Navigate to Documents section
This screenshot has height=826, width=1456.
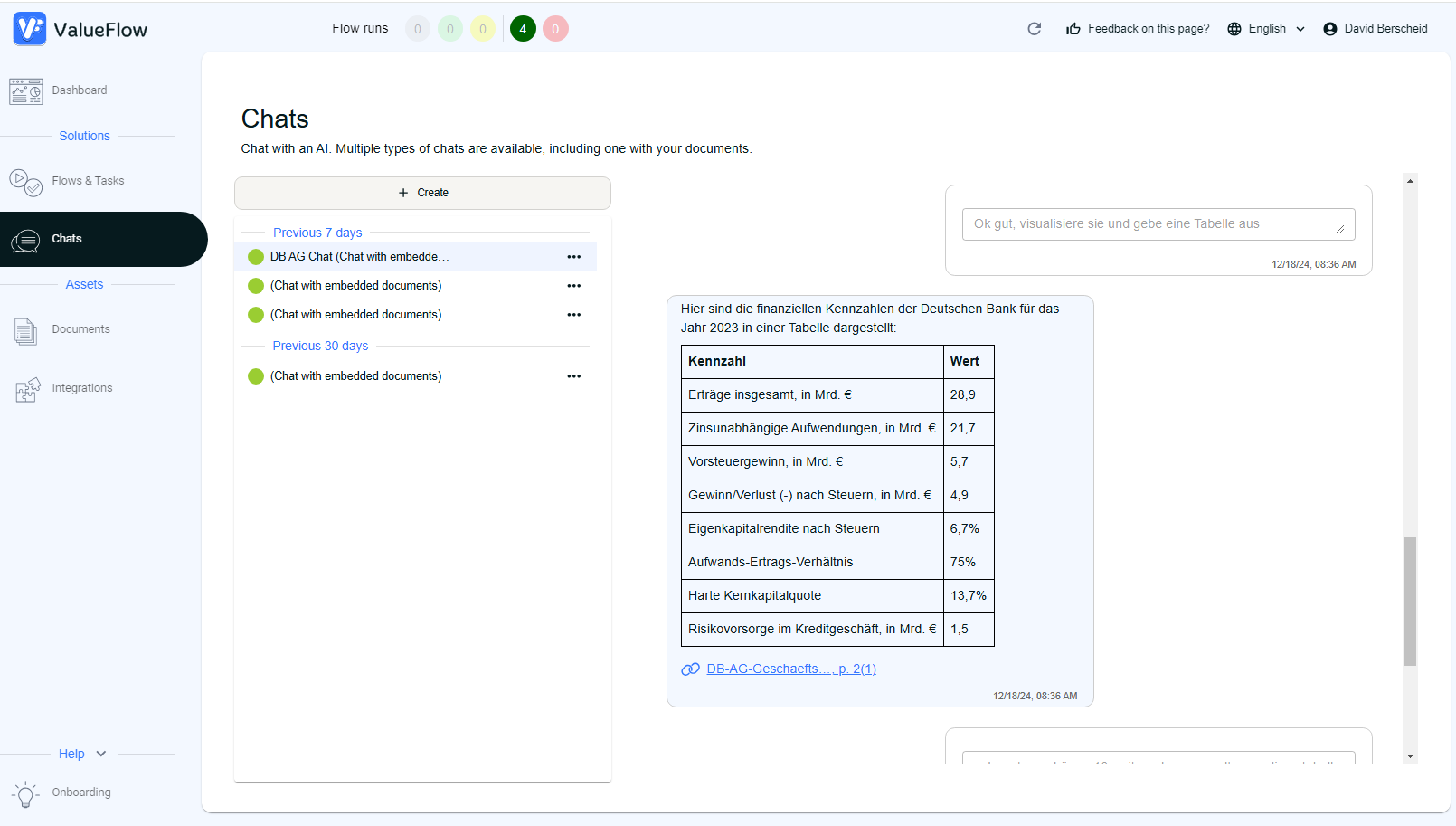coord(81,329)
